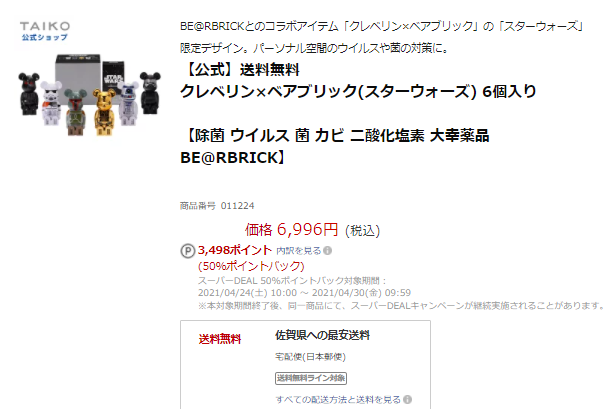The width and height of the screenshot is (606, 409).
Task: Click the TAIKO official shop logo
Action: tap(45, 31)
